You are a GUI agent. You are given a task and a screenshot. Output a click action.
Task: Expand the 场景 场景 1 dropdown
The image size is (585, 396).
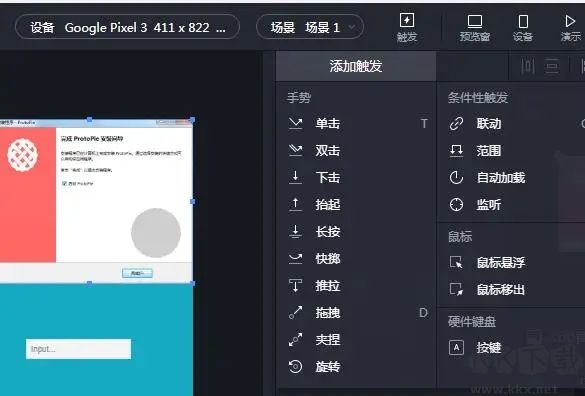(x=310, y=27)
